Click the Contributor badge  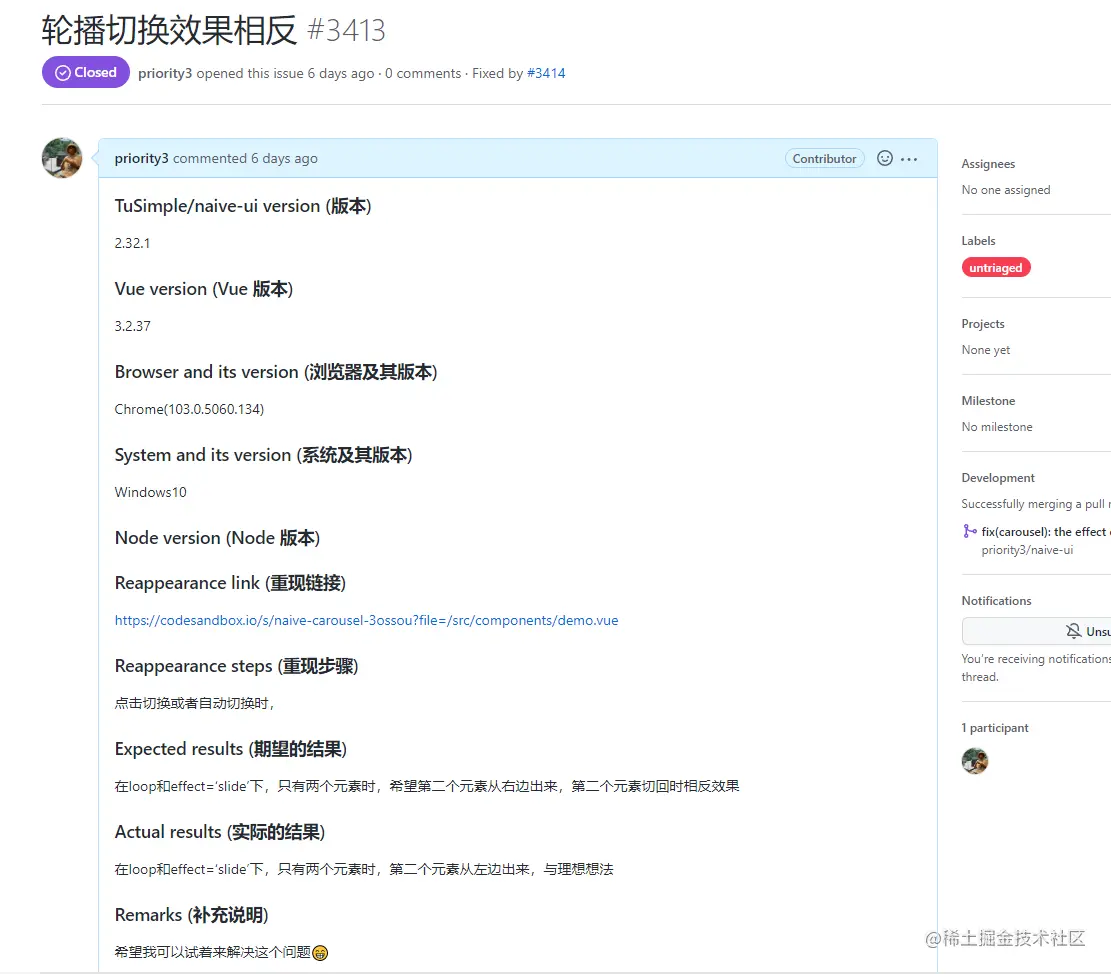coord(824,159)
